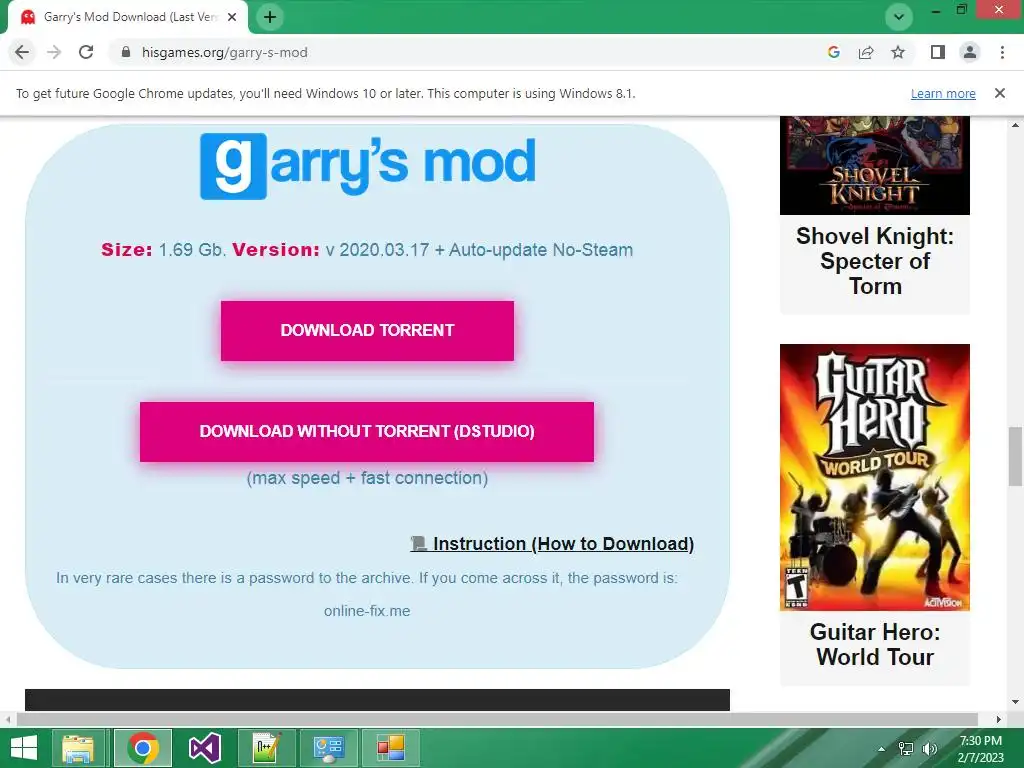Click the scroll down arrow

pos(1015,703)
